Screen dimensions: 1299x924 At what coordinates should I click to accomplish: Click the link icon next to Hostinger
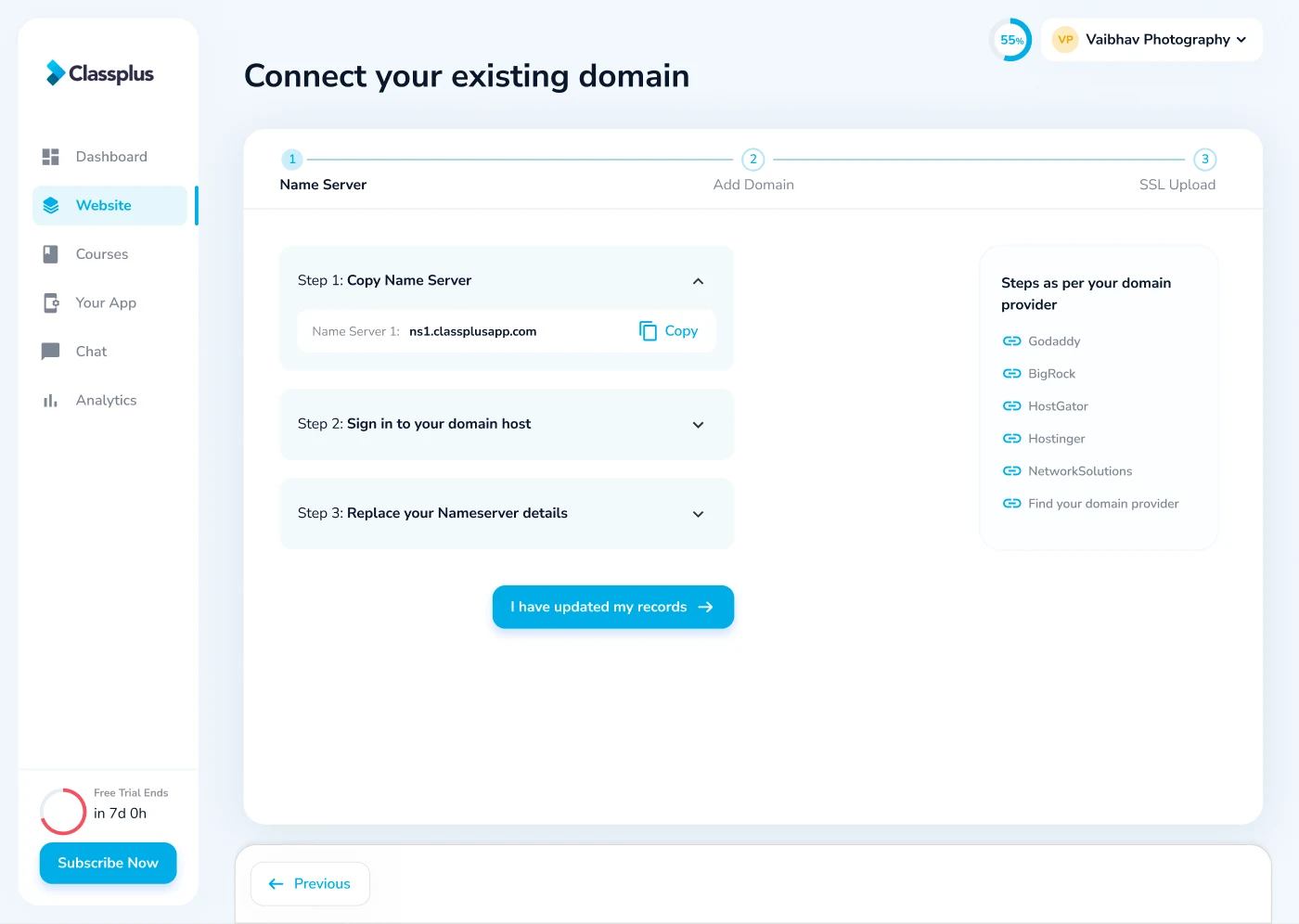(1011, 439)
